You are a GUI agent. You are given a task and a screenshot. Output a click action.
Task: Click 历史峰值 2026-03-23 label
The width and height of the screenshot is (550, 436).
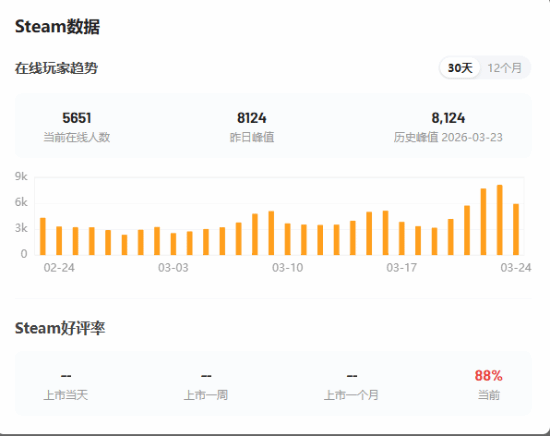448,137
